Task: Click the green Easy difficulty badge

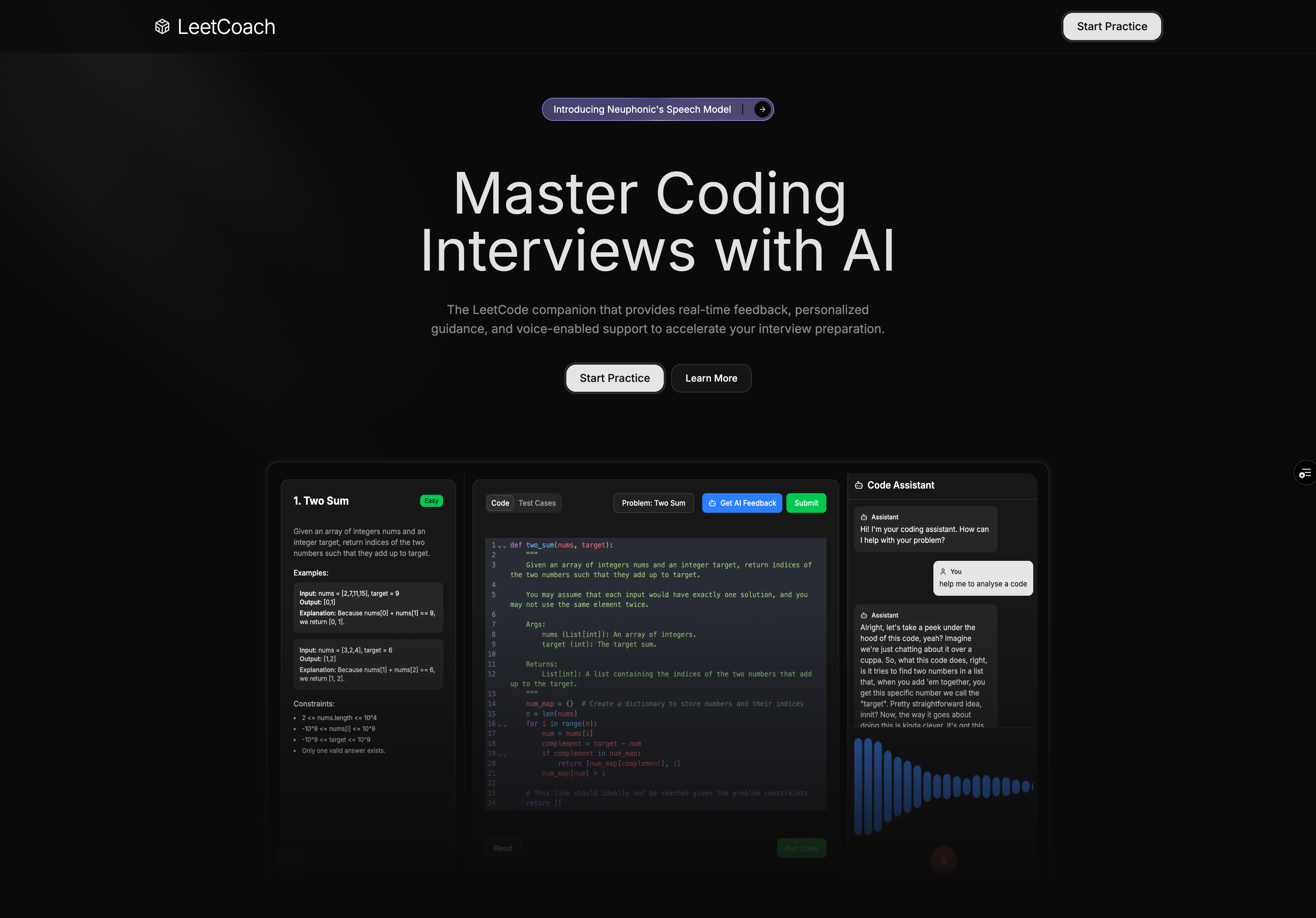Action: point(431,501)
